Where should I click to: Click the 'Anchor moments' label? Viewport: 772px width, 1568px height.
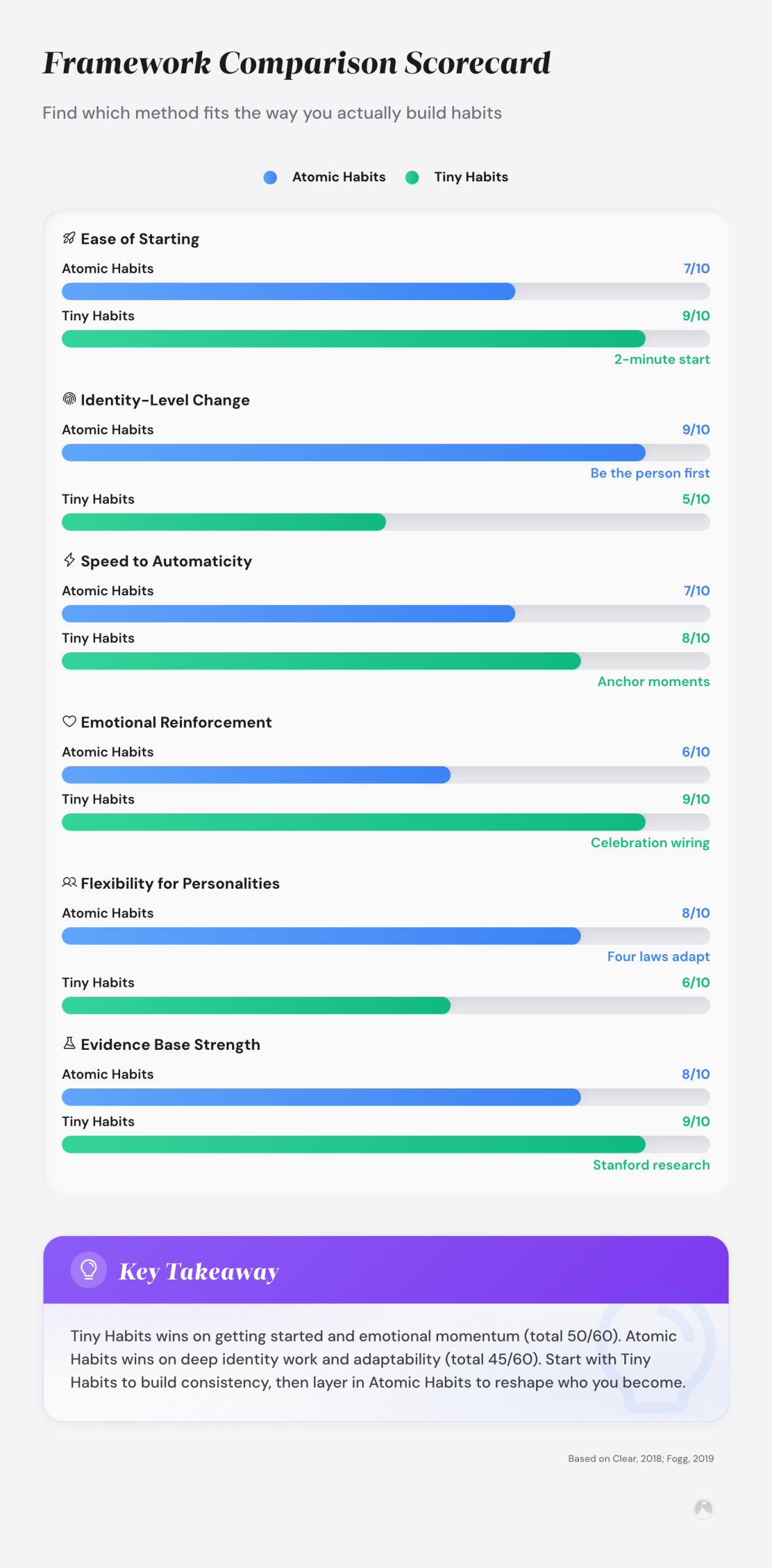coord(653,682)
